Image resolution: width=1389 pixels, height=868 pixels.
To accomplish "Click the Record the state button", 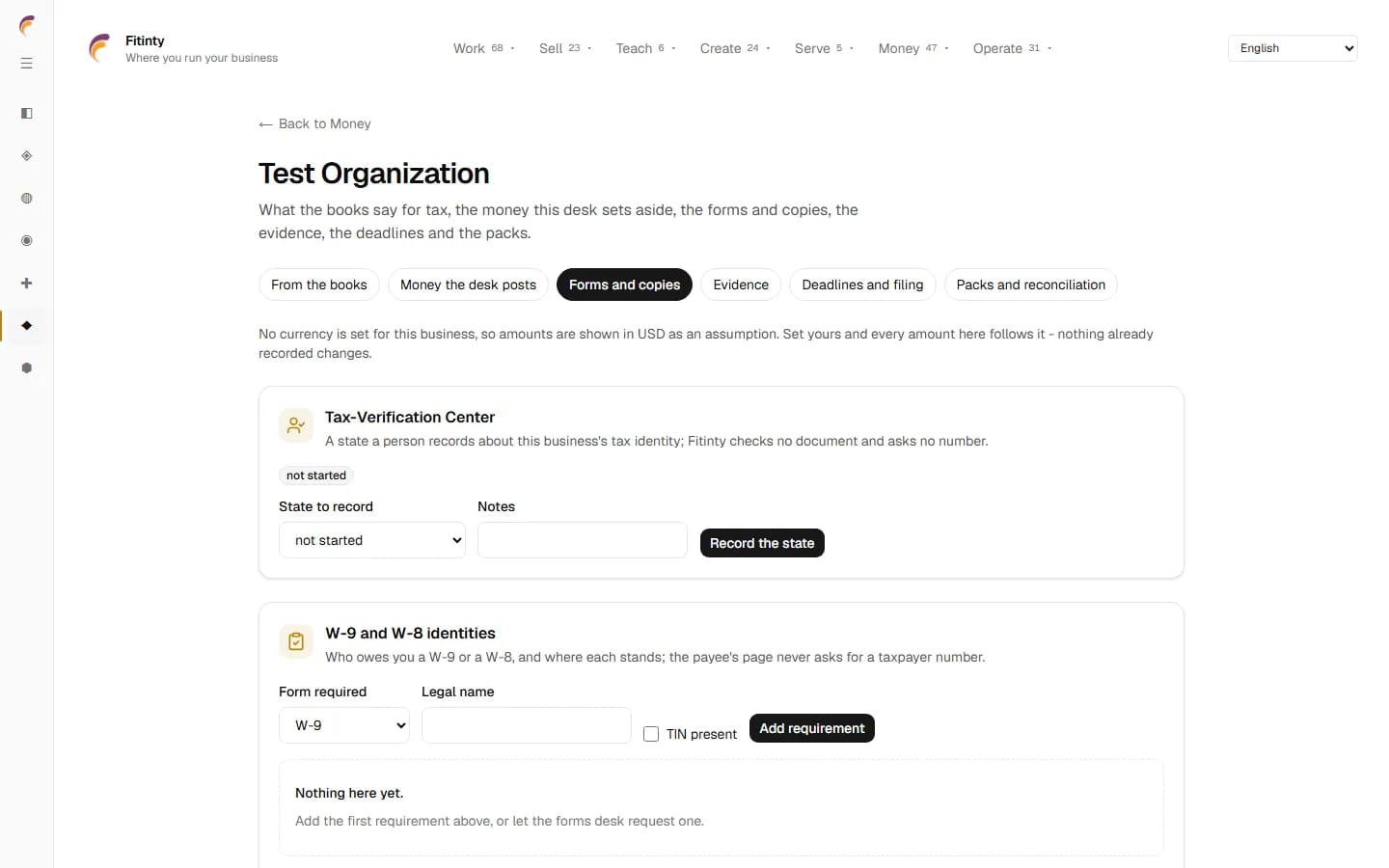I will click(x=762, y=543).
